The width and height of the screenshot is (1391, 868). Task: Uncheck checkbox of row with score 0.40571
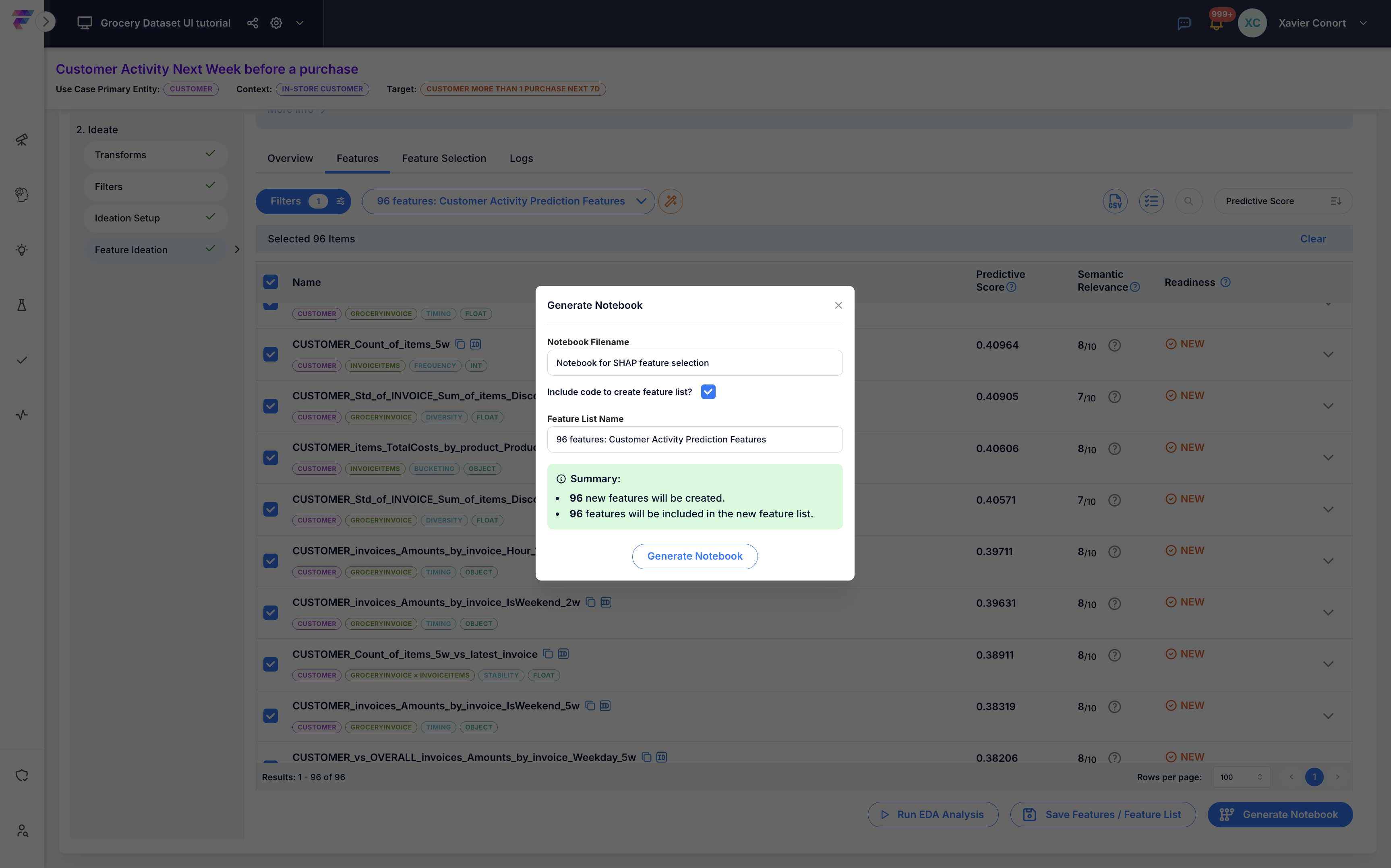(270, 509)
